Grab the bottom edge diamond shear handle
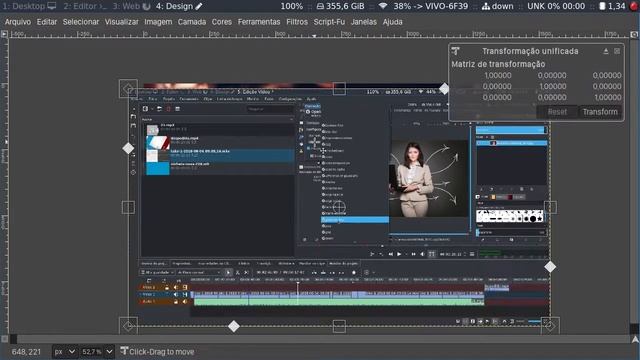Viewport: 640px width, 360px height. 233,326
